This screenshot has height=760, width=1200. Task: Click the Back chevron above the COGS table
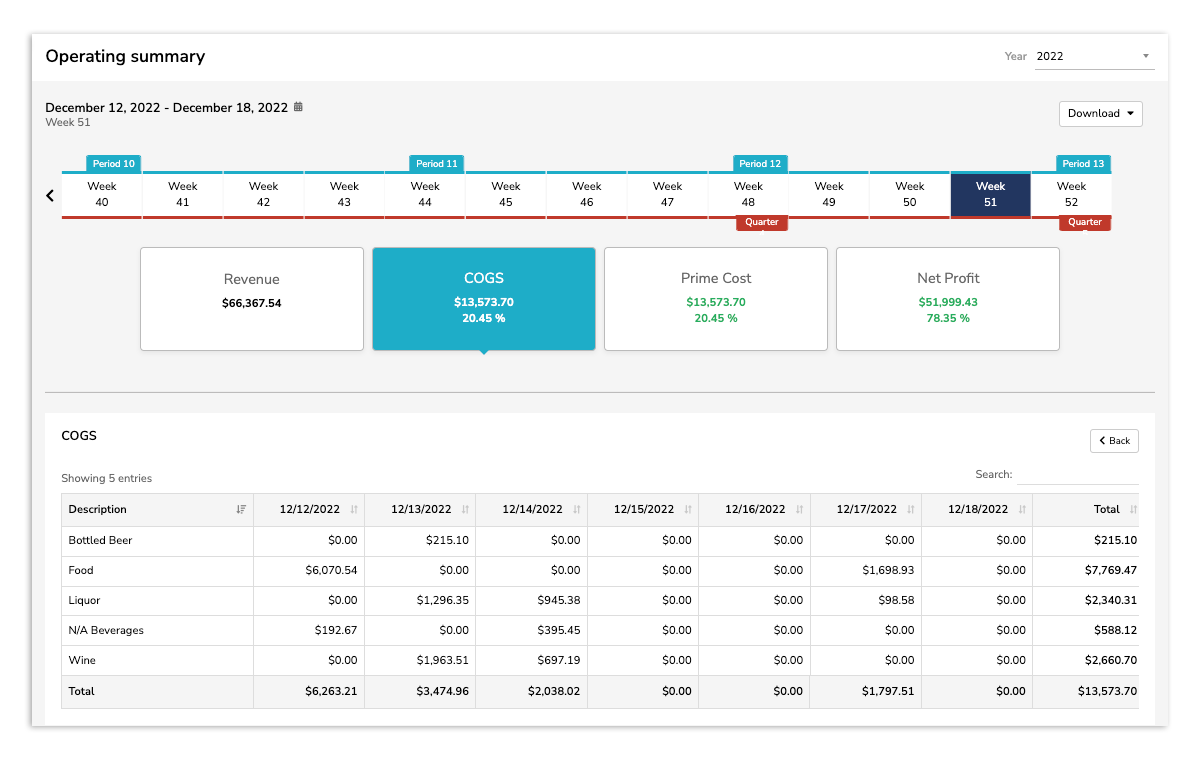pyautogui.click(x=1113, y=440)
